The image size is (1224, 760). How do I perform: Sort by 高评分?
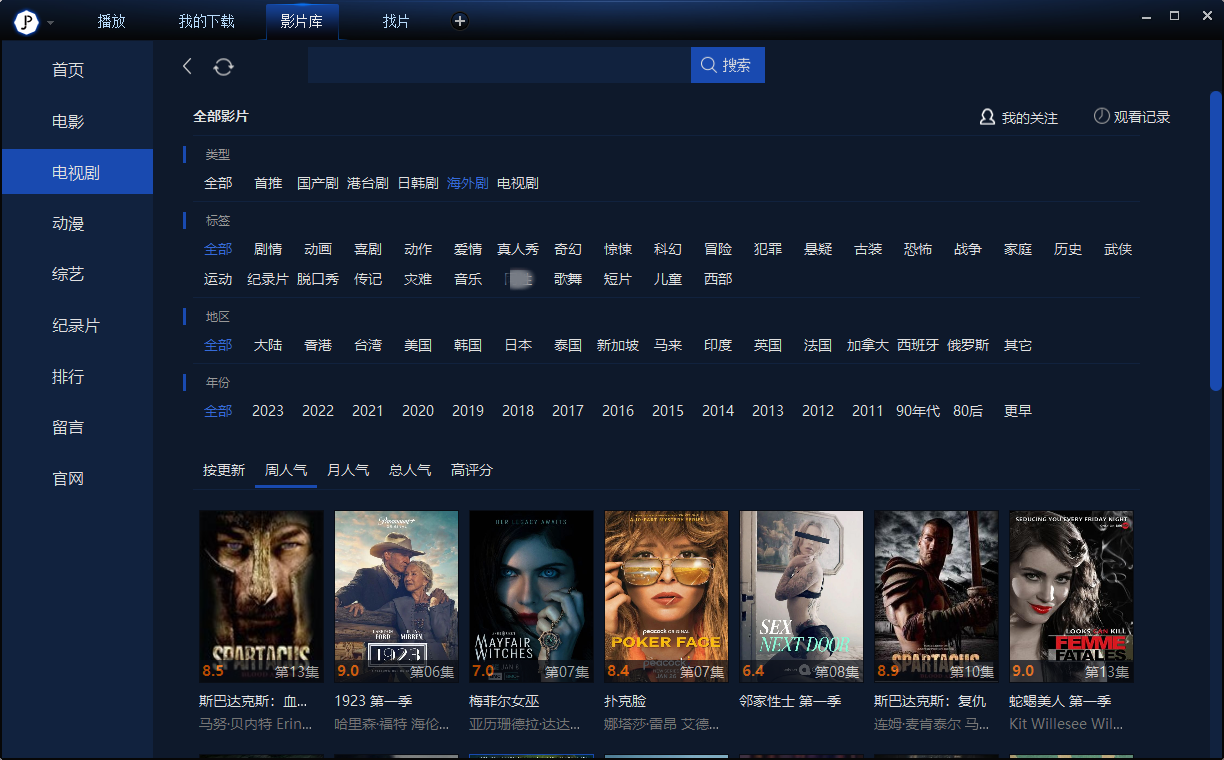click(x=472, y=470)
